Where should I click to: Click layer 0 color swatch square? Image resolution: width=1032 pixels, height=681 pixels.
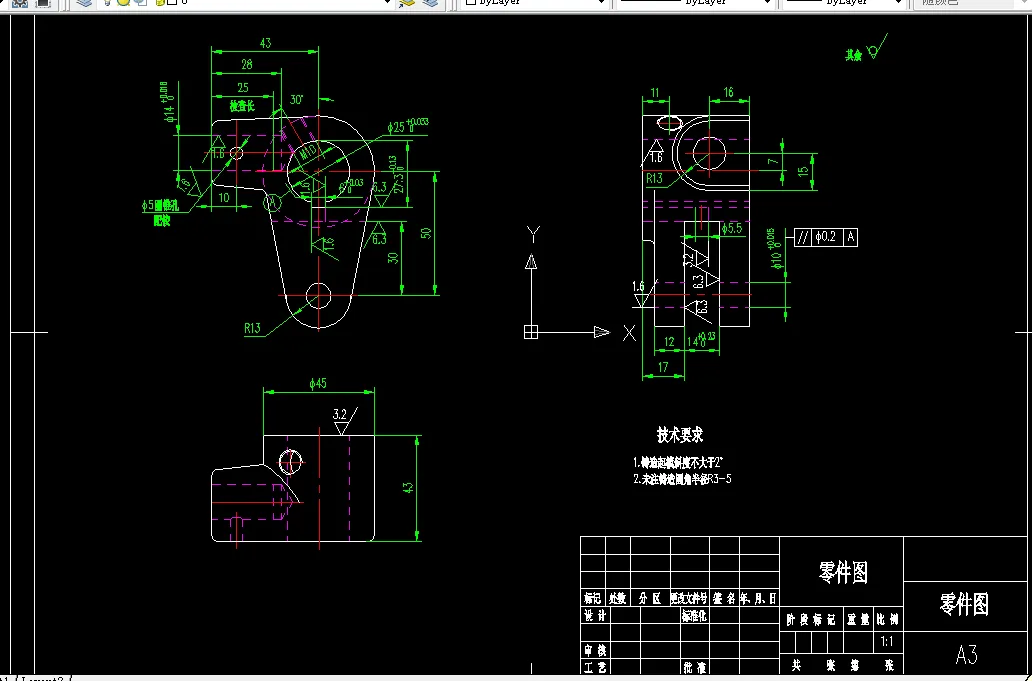[x=172, y=2]
